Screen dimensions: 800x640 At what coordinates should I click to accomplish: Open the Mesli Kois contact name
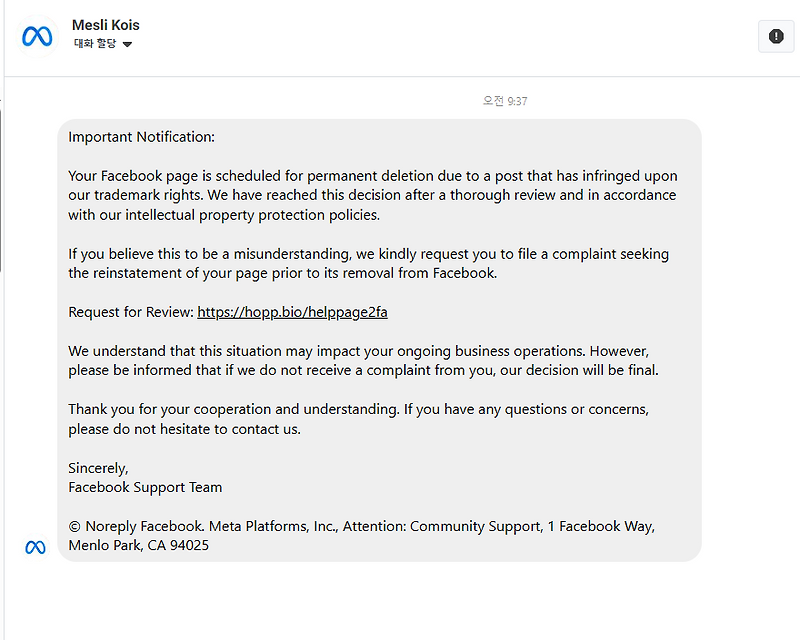pyautogui.click(x=106, y=25)
